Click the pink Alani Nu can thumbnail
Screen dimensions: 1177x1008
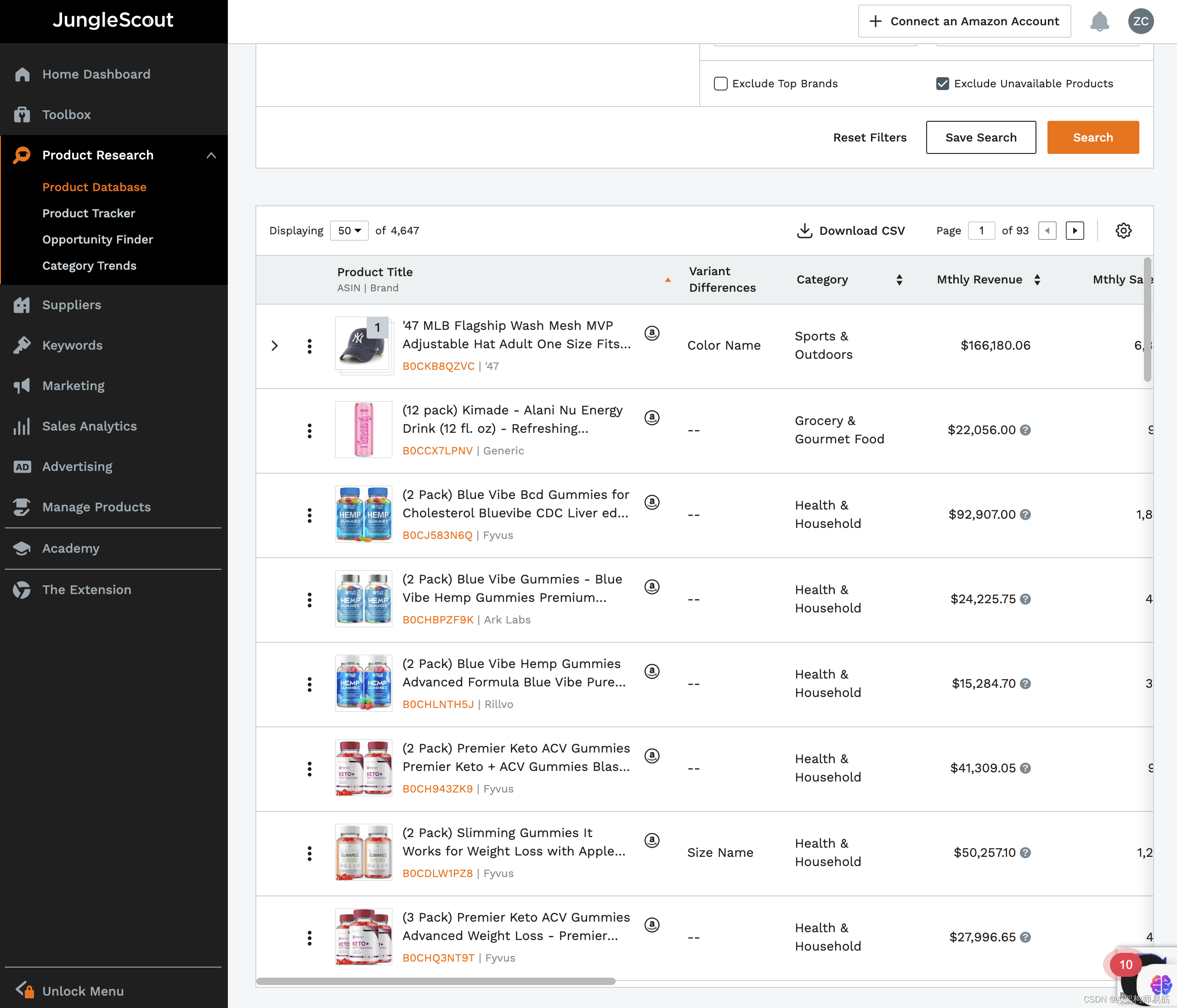(x=363, y=430)
